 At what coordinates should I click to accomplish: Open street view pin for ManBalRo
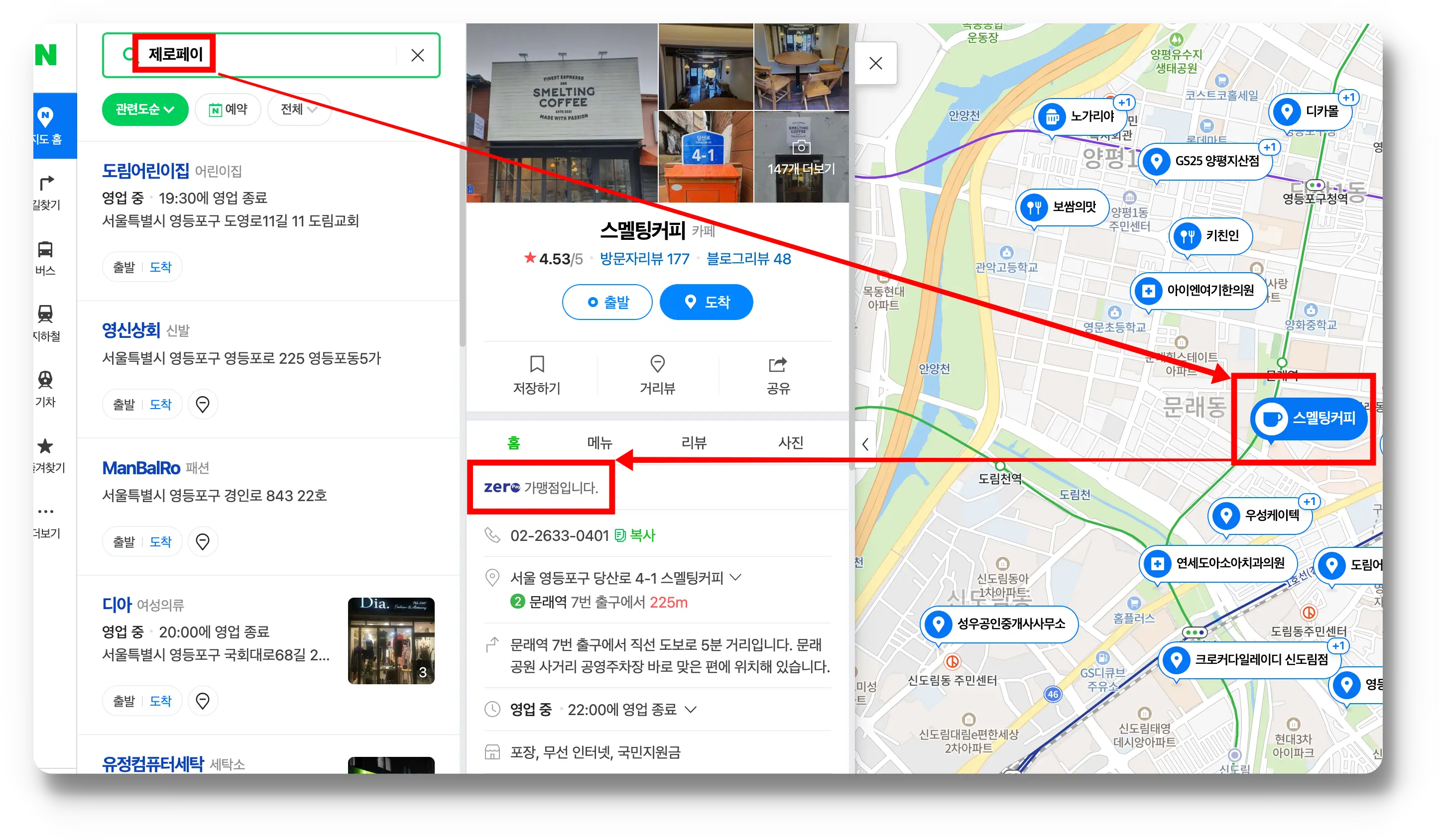coord(203,541)
